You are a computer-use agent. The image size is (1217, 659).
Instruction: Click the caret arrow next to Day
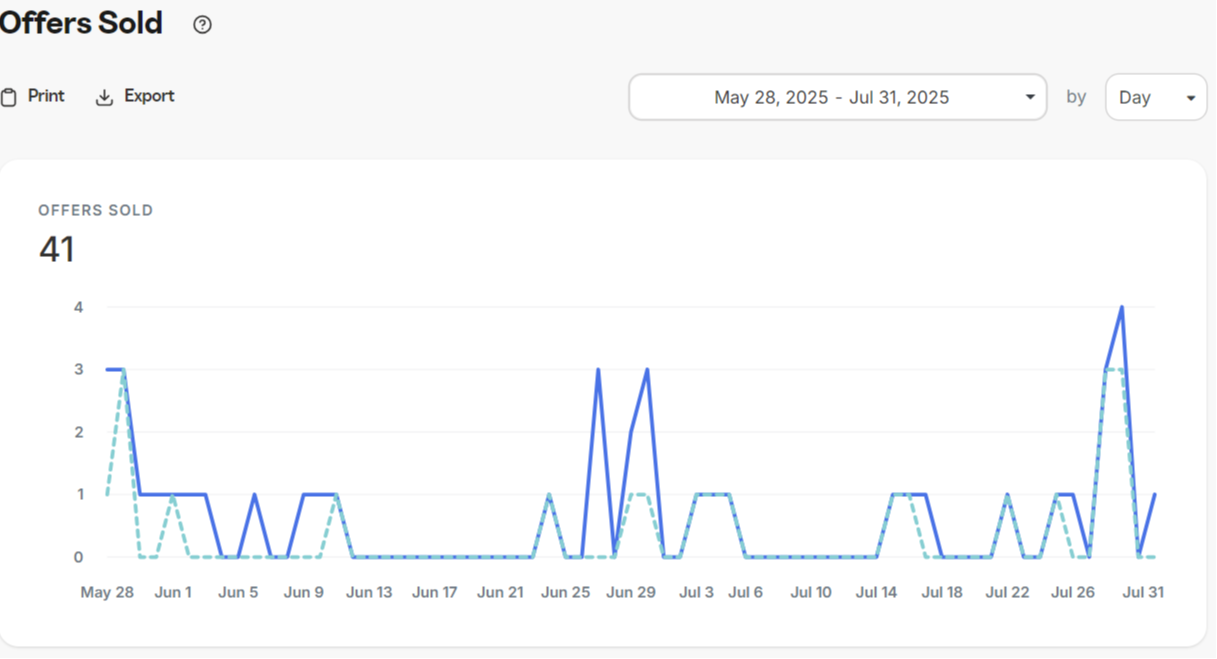(x=1190, y=97)
